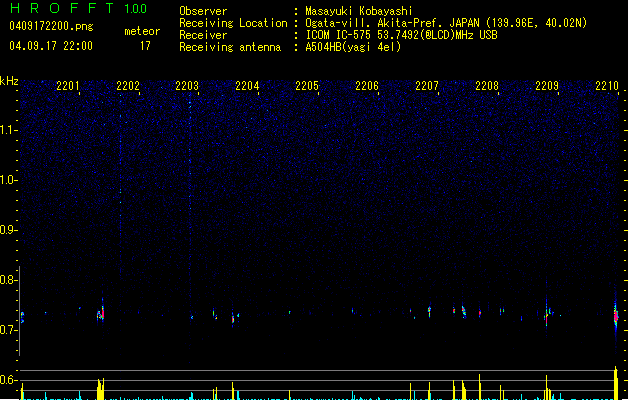Click the Receiving antenna label
The width and height of the screenshot is (629, 400).
coord(230,47)
